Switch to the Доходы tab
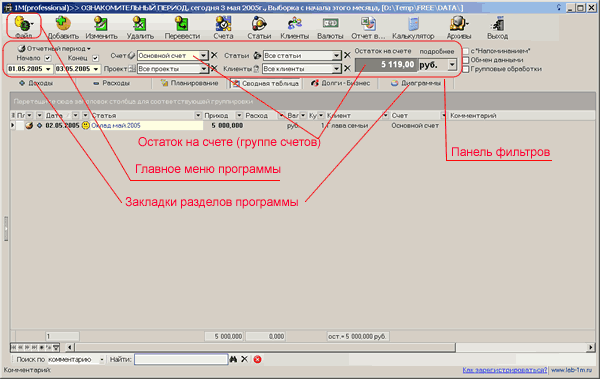Image resolution: width=600 pixels, height=379 pixels. (36, 83)
